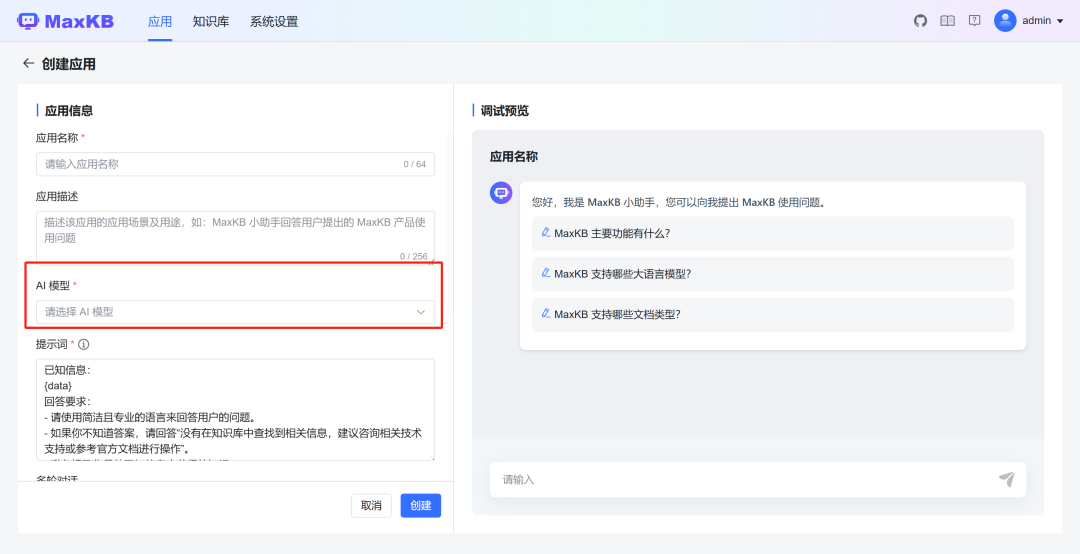Click the 应用信息 section heading
1080x554 pixels.
[x=69, y=110]
